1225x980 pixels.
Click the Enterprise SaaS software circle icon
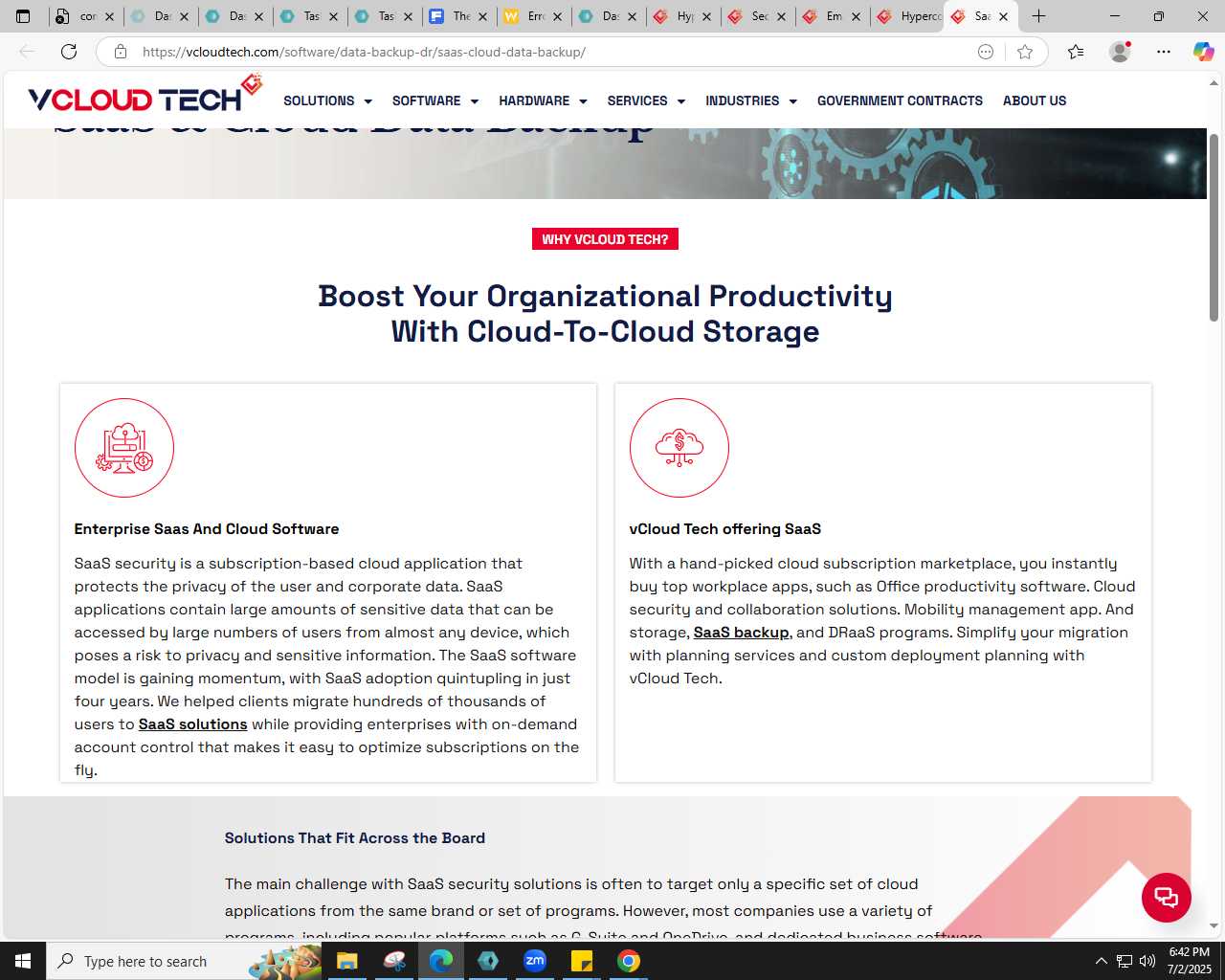pos(124,448)
